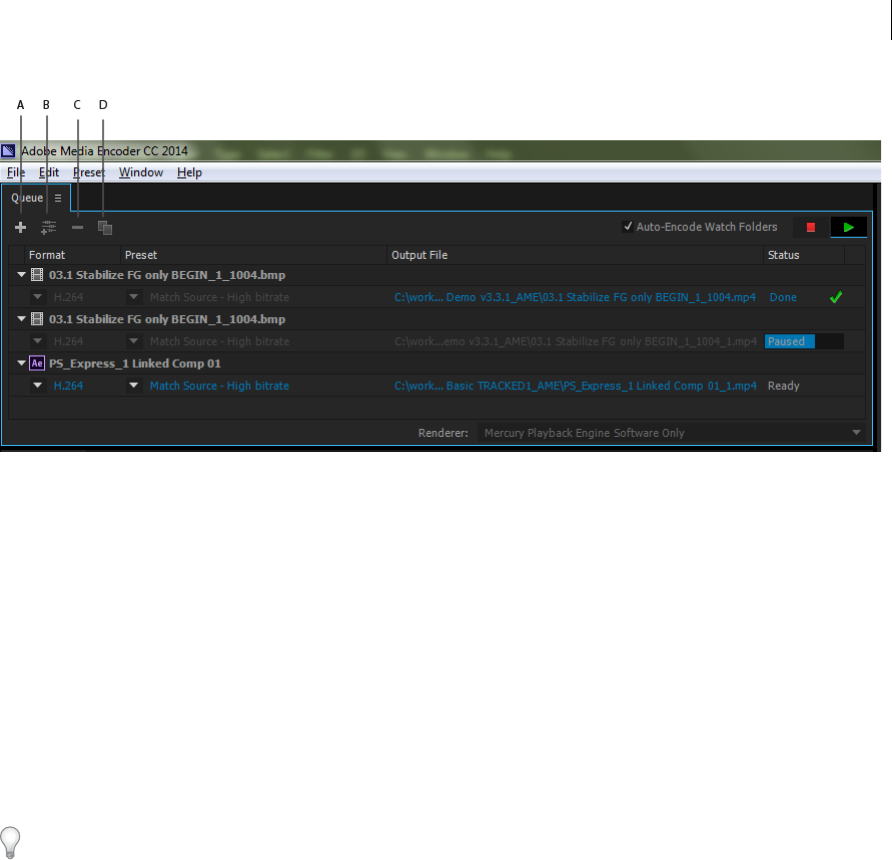Image resolution: width=892 pixels, height=860 pixels.
Task: Click the Duplicate icon in Queue toolbar
Action: click(105, 228)
